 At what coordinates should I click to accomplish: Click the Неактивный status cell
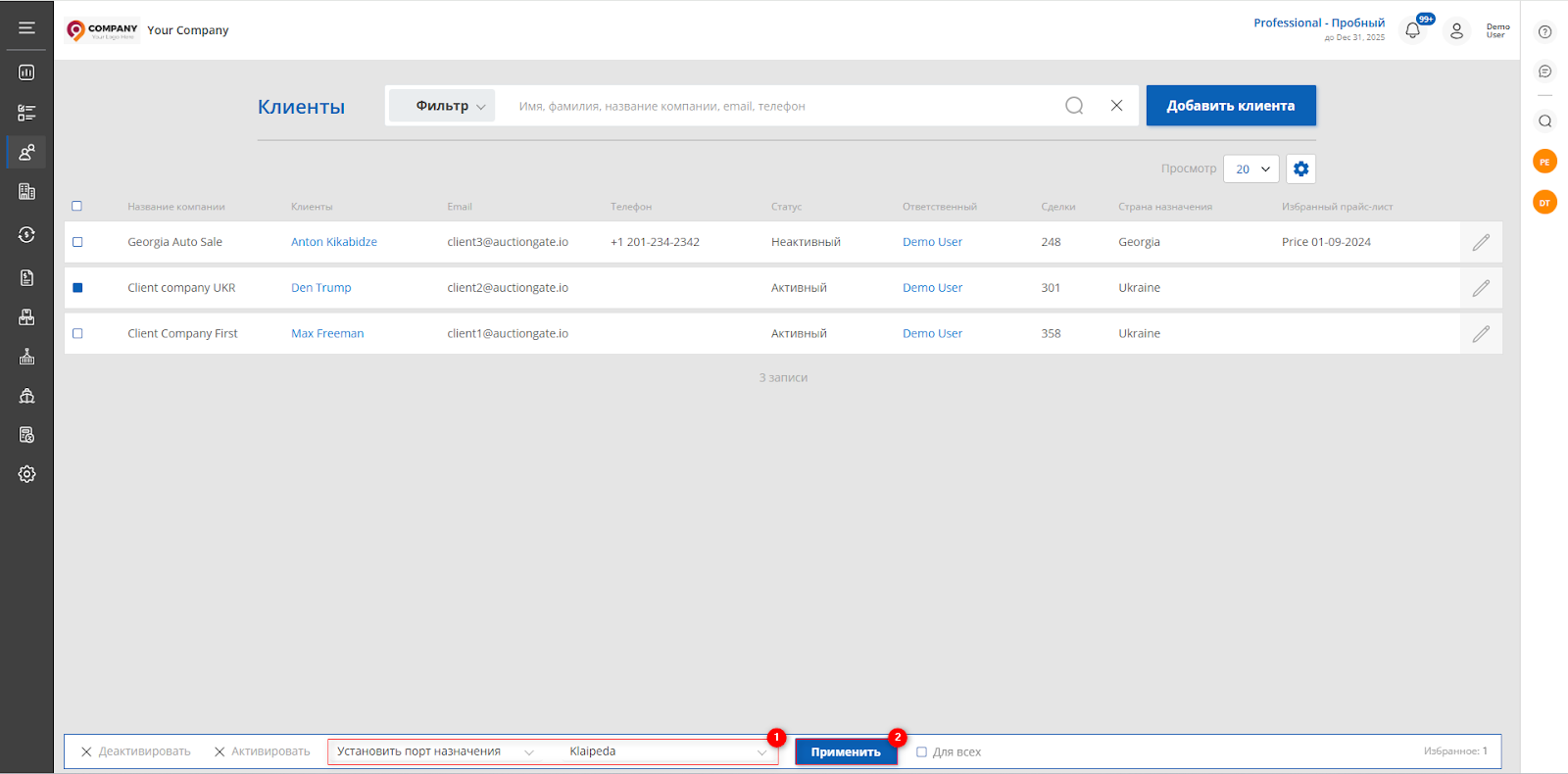(x=806, y=242)
